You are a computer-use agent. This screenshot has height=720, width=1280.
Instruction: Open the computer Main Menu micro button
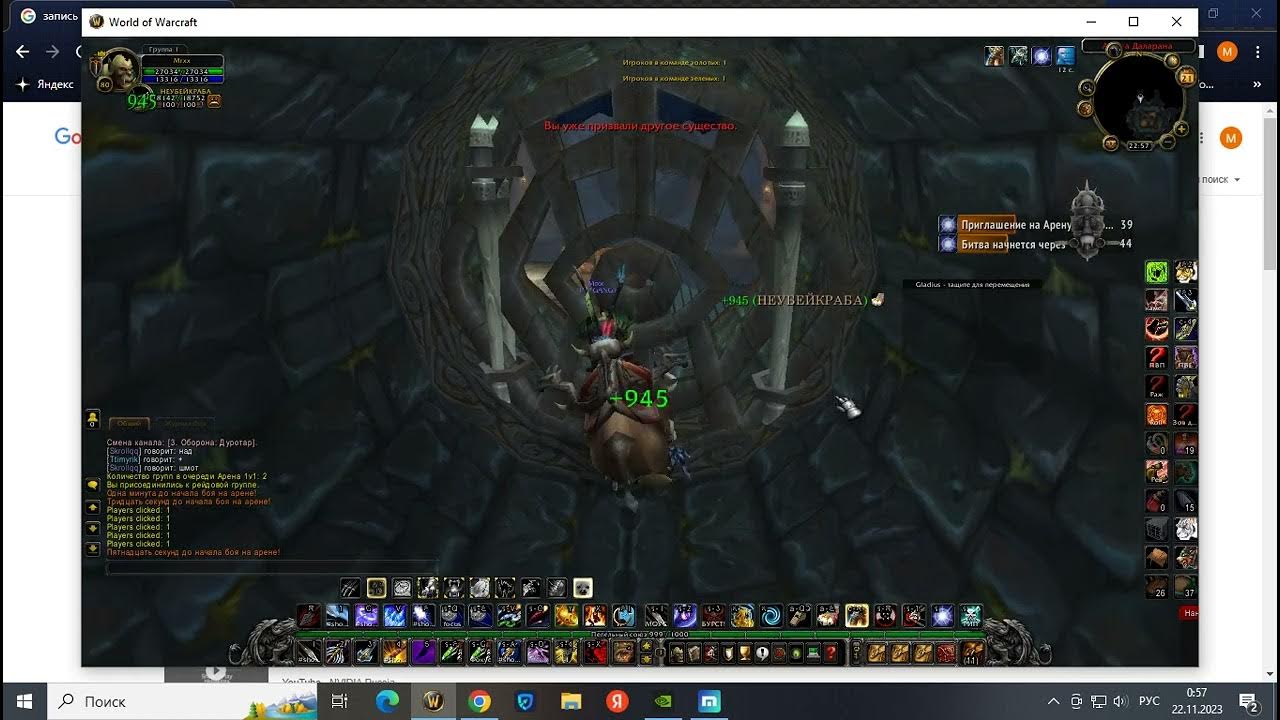[813, 652]
